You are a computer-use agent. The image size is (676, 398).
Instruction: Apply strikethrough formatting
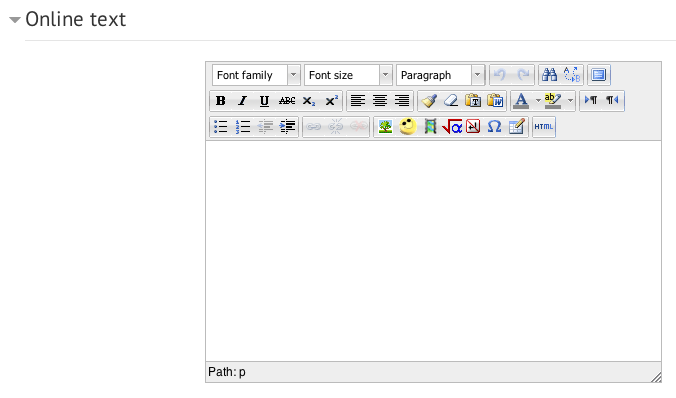tap(287, 101)
